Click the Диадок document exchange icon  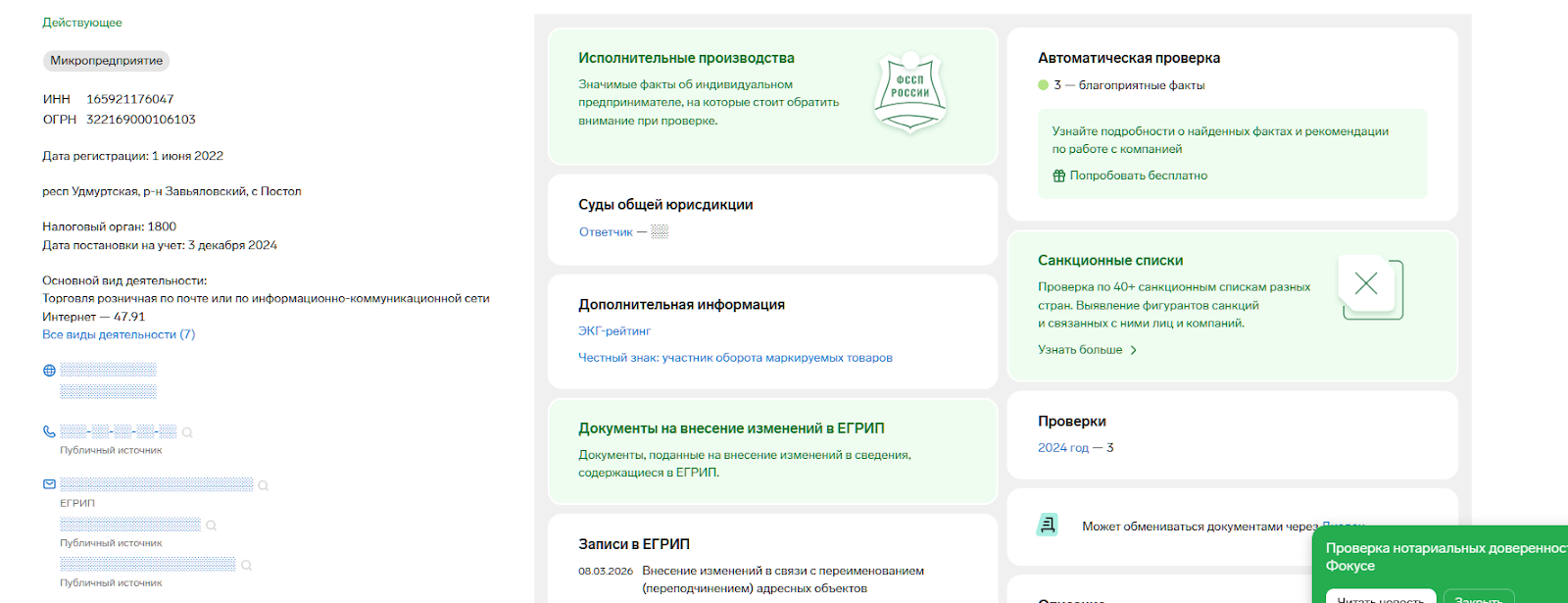1048,526
